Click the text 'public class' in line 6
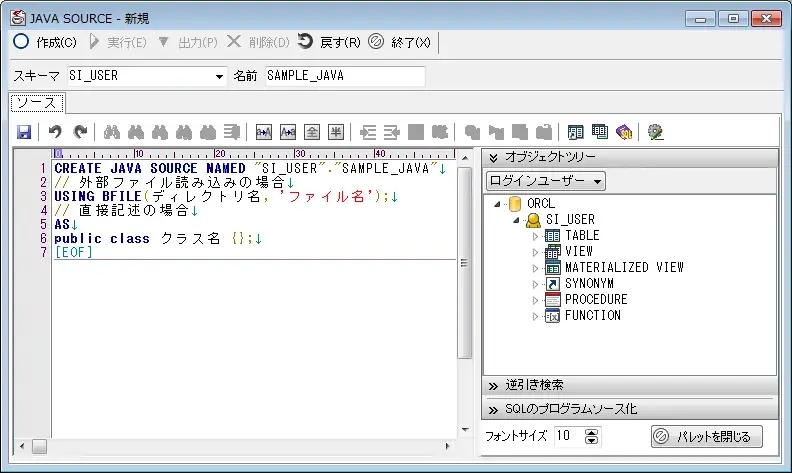 coord(102,239)
